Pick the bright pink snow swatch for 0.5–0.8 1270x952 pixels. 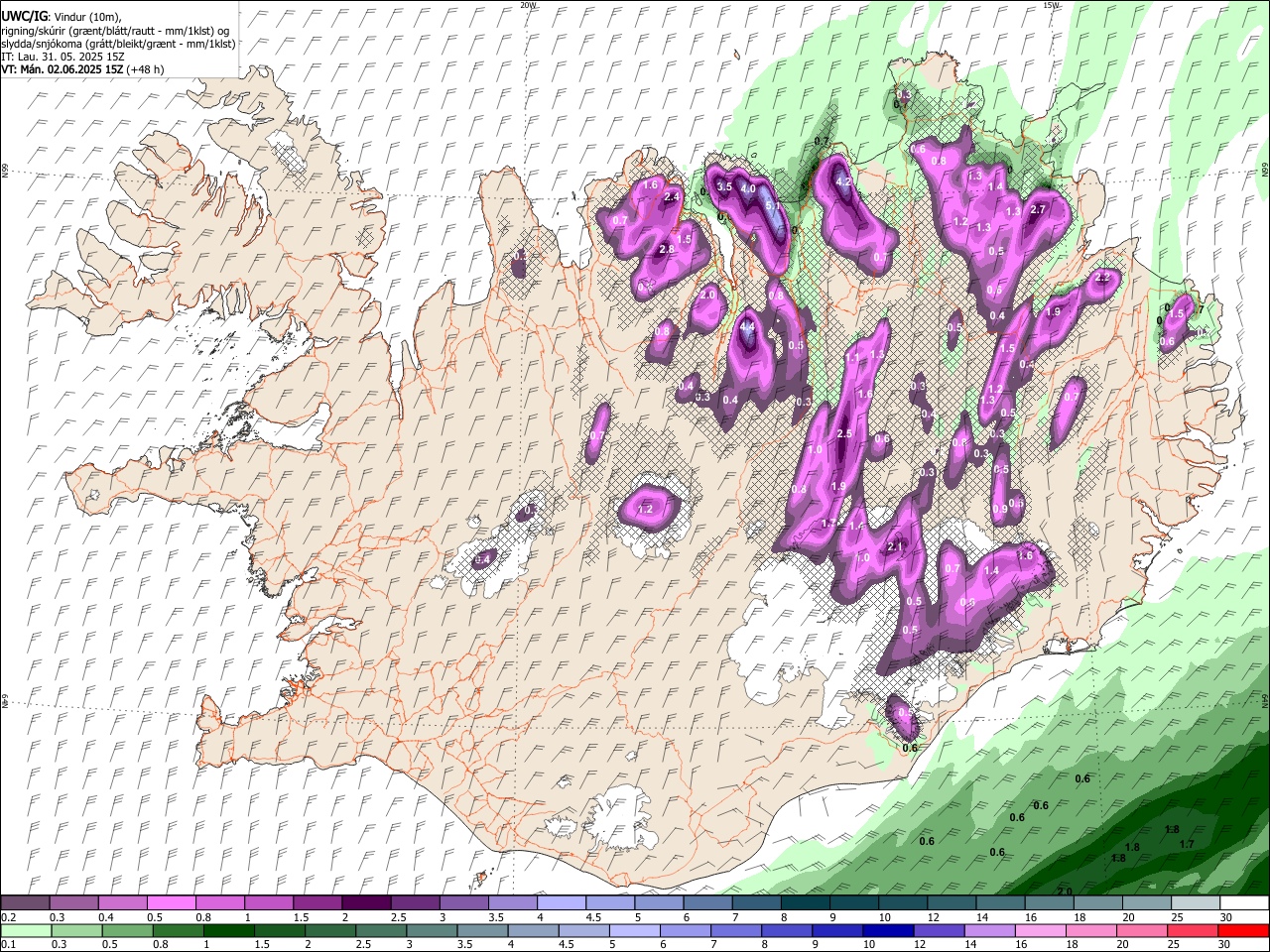click(172, 902)
